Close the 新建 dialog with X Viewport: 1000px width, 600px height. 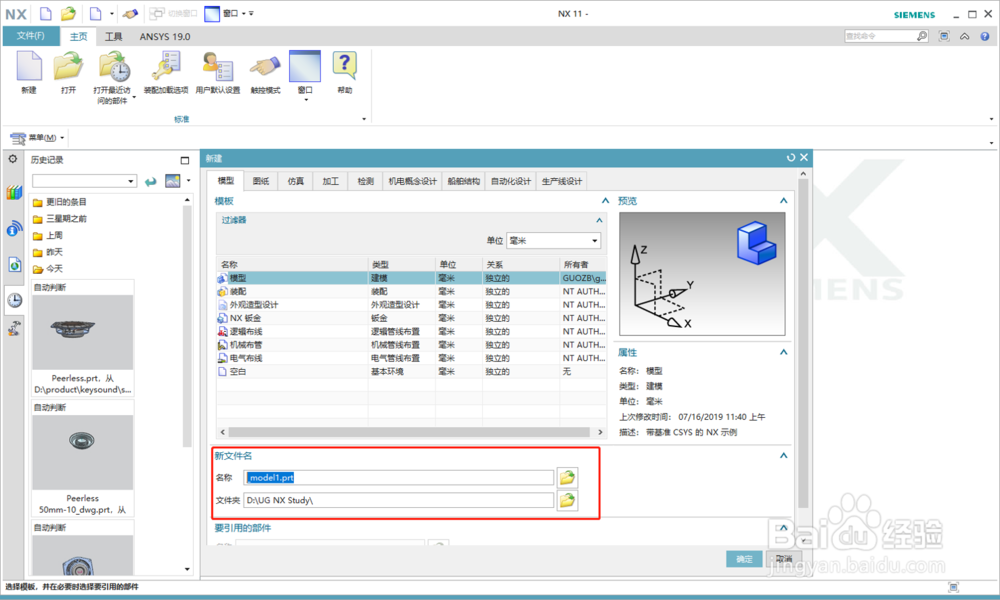click(804, 157)
